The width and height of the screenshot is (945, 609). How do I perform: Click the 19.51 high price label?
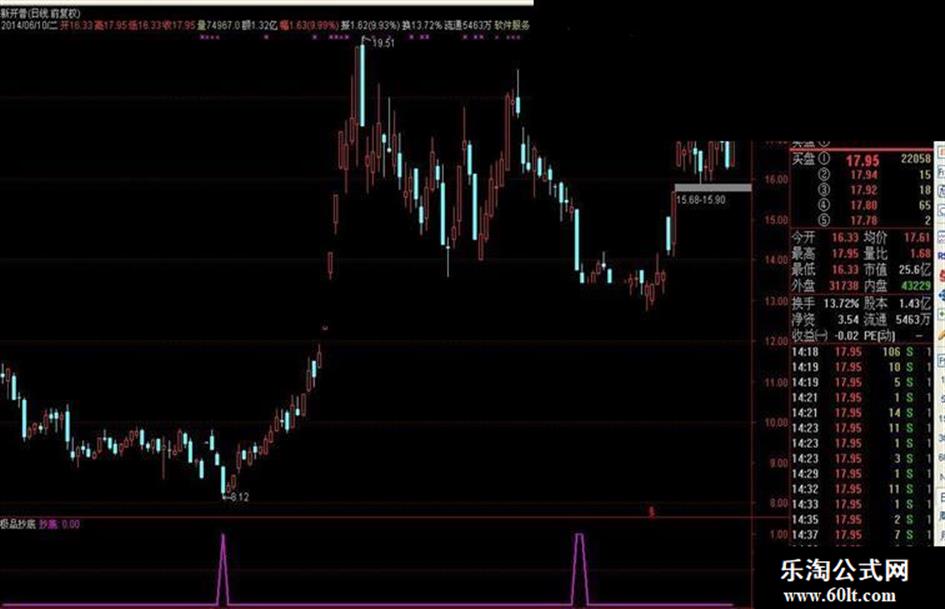(383, 43)
